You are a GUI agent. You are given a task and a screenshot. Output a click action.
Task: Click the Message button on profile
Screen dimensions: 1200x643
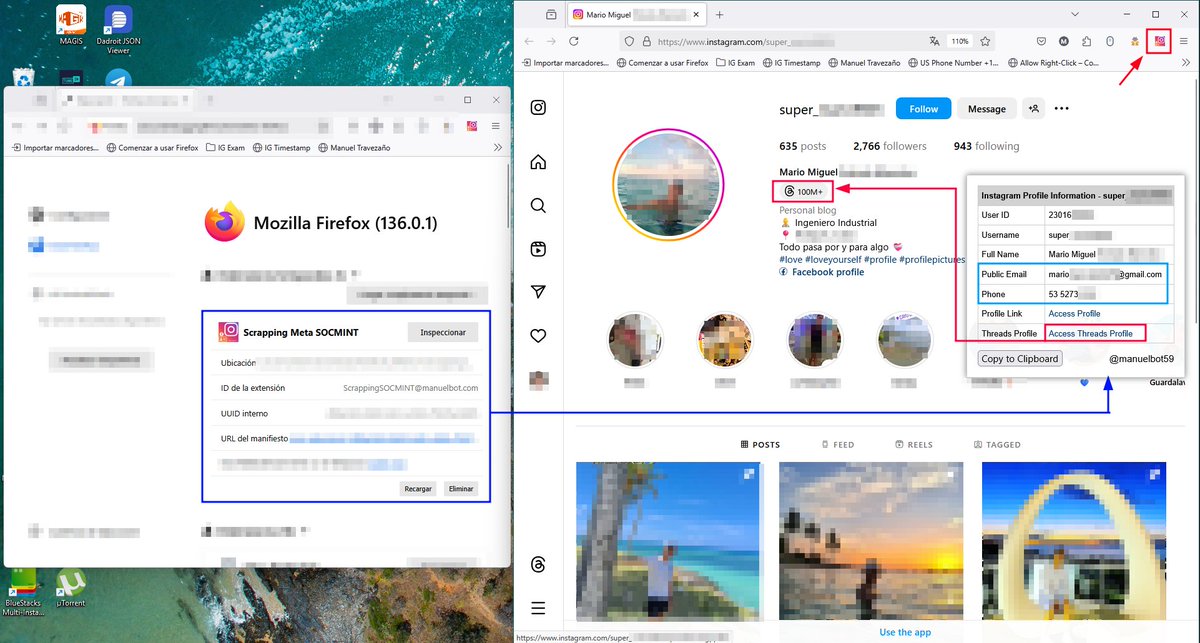986,109
